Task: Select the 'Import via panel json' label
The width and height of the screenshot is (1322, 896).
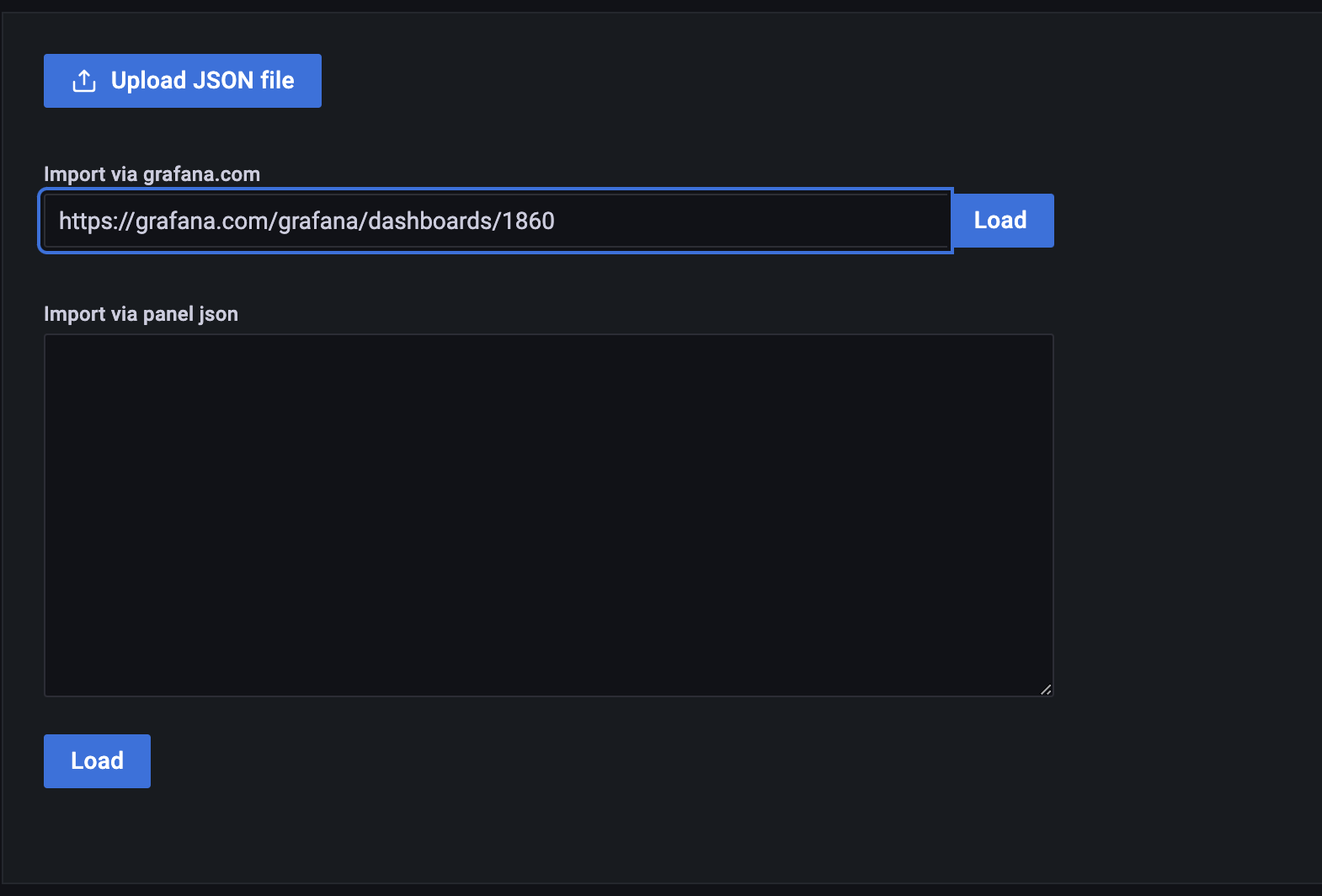Action: pos(141,314)
